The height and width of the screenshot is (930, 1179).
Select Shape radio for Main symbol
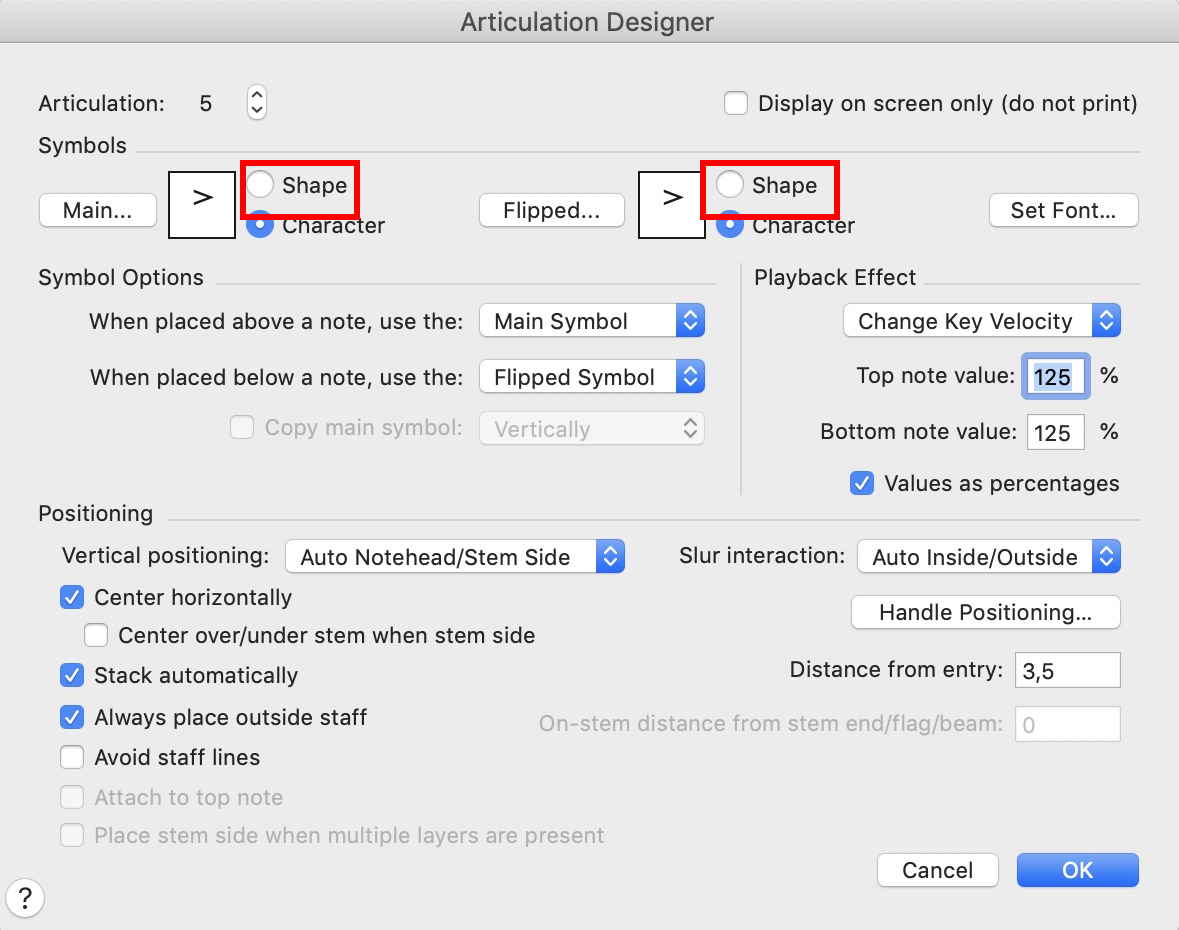(x=260, y=185)
